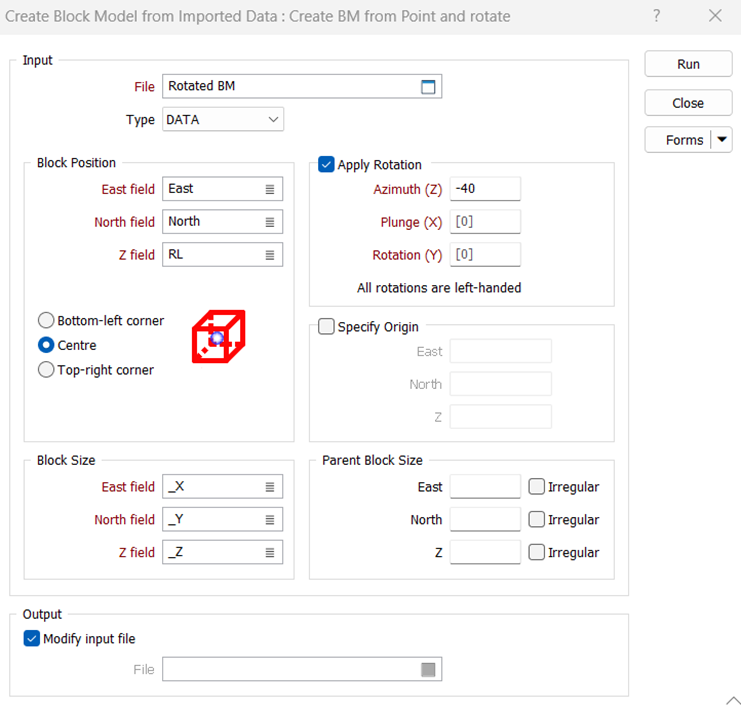Open field list for Block Size East field
Screen dimensions: 741x709
[270, 487]
